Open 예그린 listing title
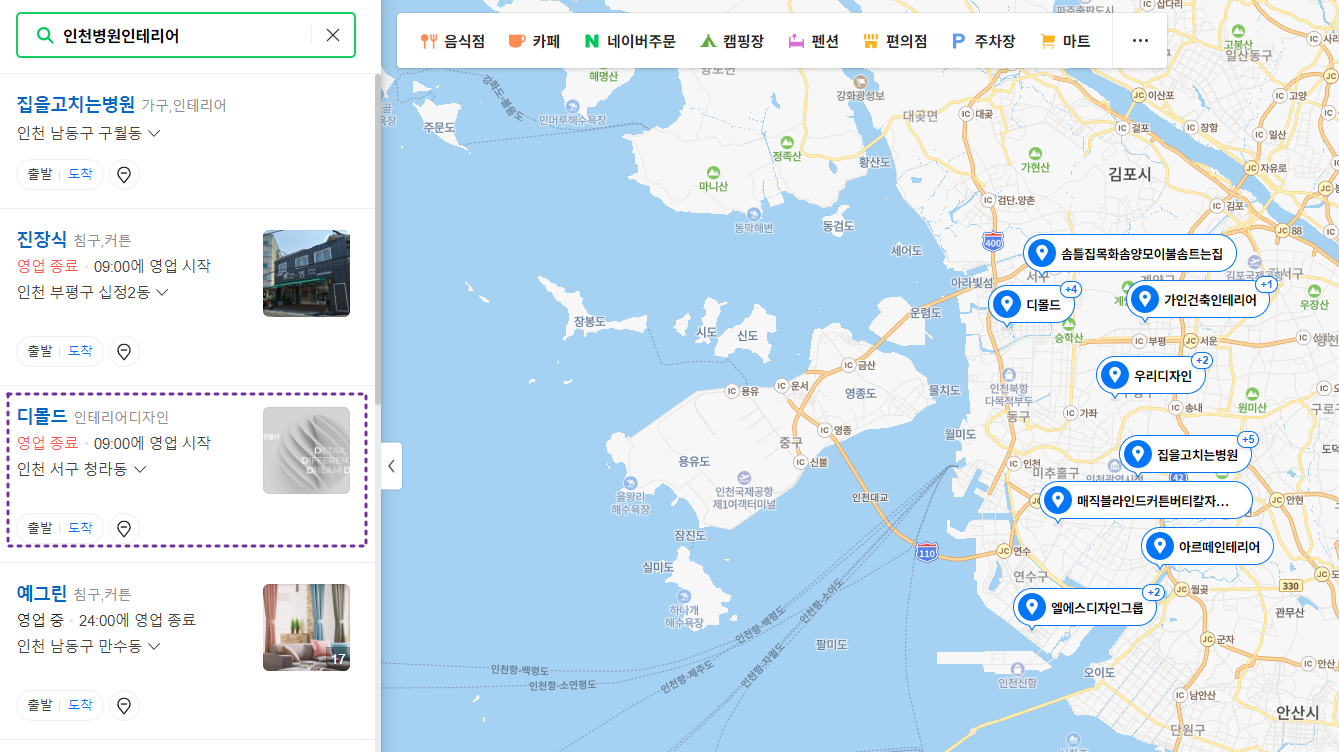The height and width of the screenshot is (752, 1339). 42,593
